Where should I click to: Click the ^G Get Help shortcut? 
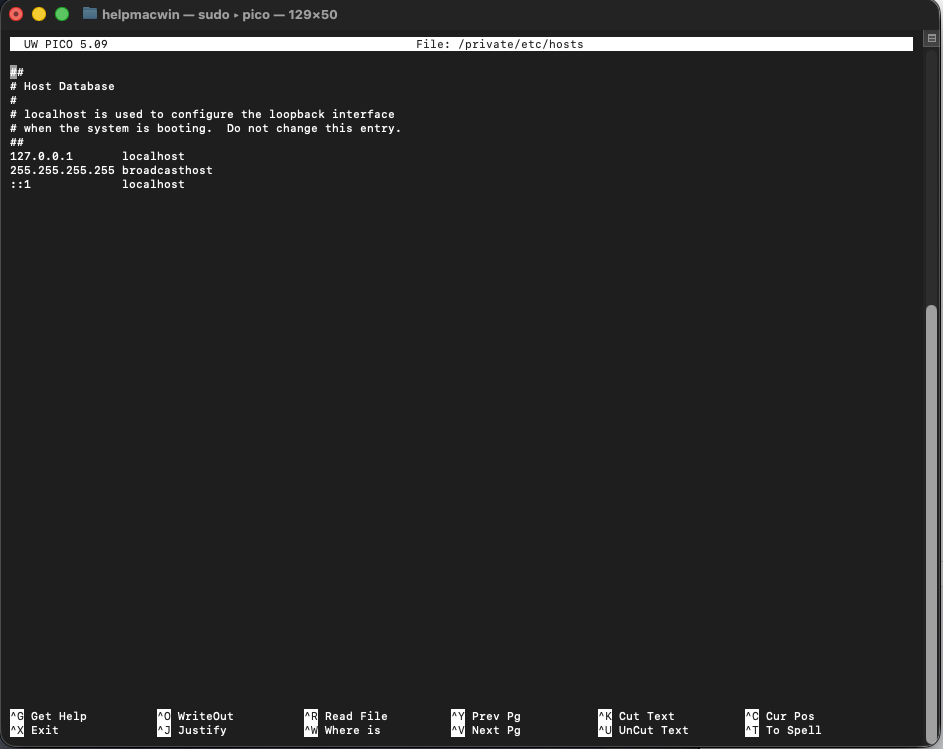pyautogui.click(x=49, y=716)
